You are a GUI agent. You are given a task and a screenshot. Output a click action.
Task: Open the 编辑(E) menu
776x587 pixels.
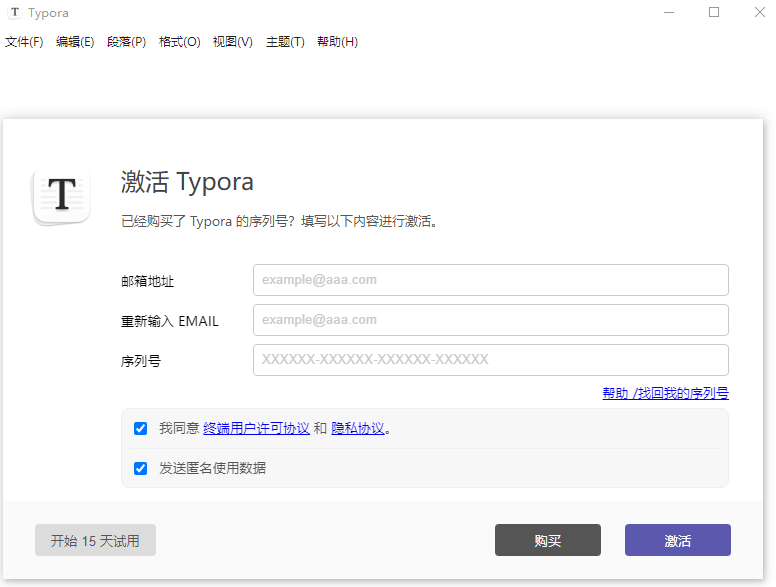pyautogui.click(x=75, y=42)
